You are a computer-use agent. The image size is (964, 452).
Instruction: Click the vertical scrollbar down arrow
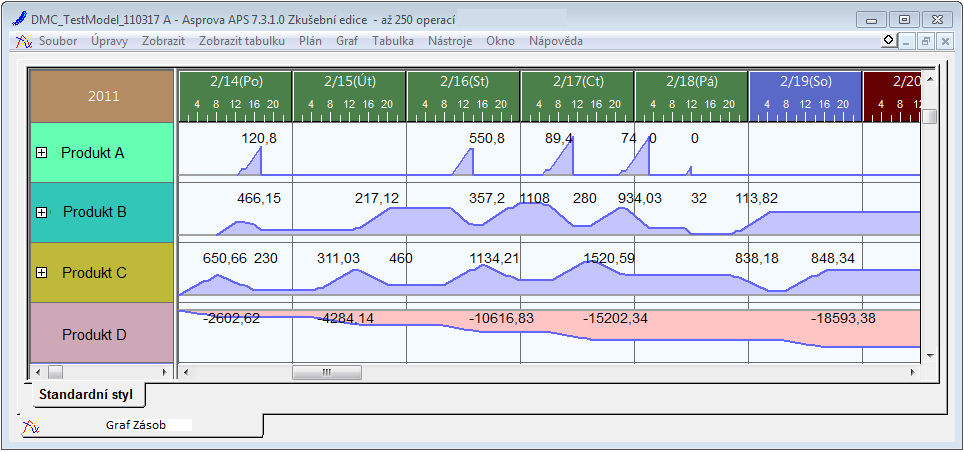point(930,355)
